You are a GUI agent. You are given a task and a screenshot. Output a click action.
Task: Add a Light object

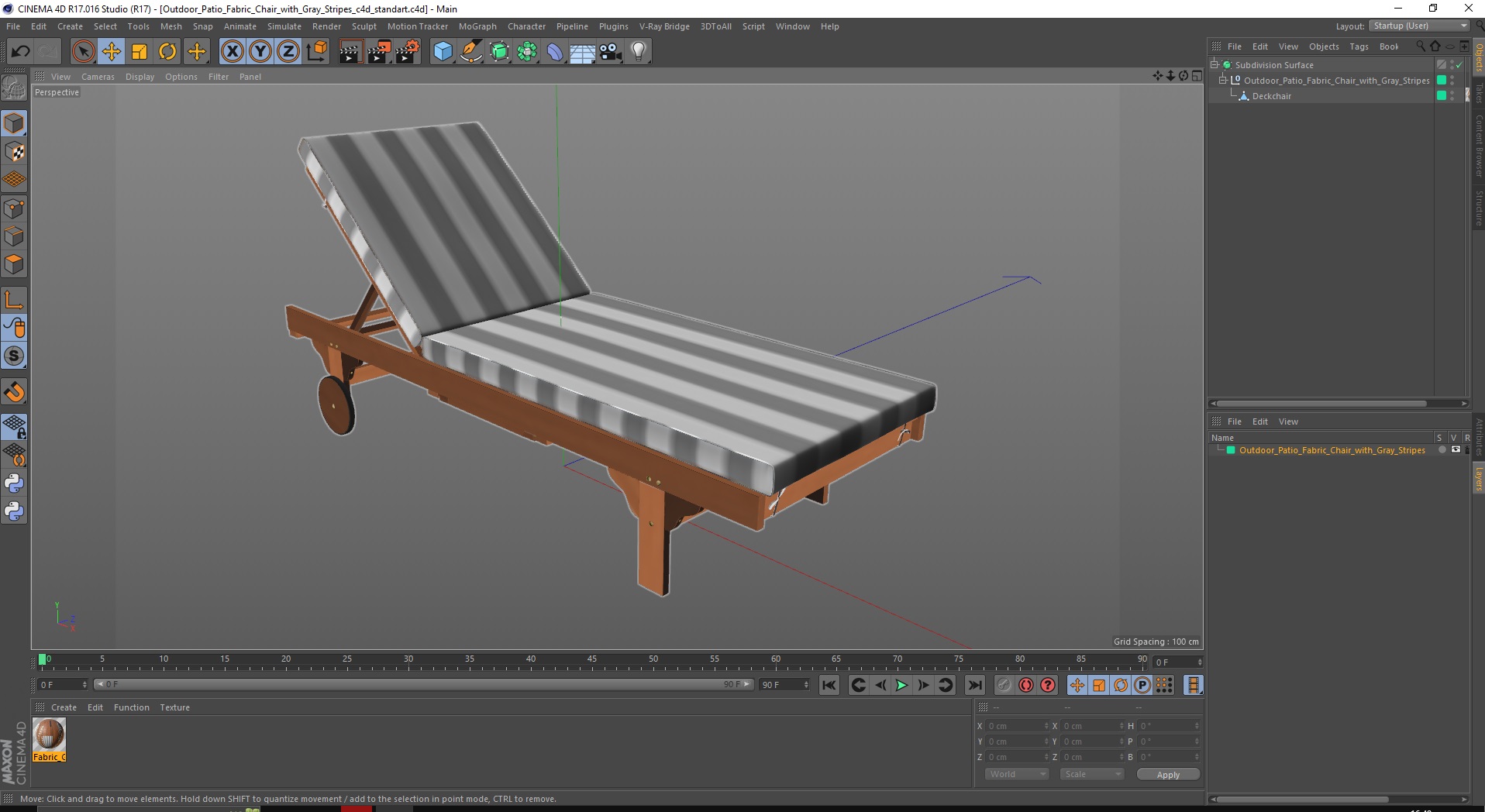coord(639,52)
